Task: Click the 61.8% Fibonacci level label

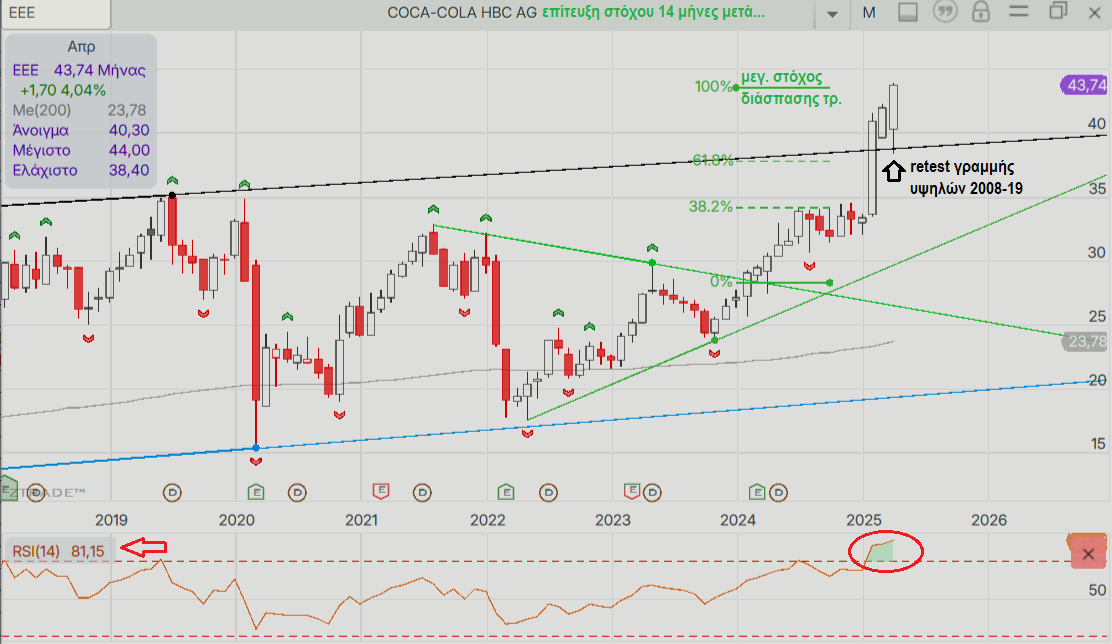Action: click(713, 161)
